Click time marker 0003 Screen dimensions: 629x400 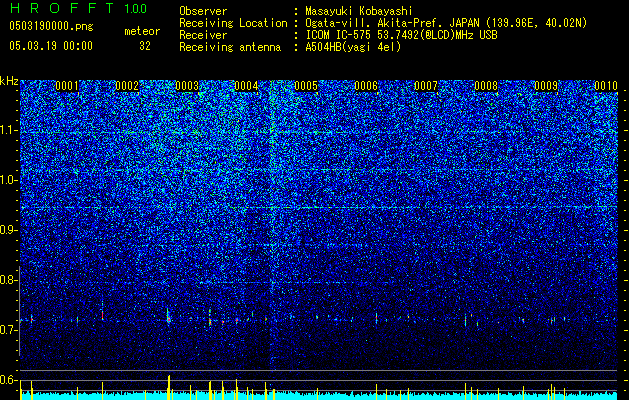click(x=187, y=86)
